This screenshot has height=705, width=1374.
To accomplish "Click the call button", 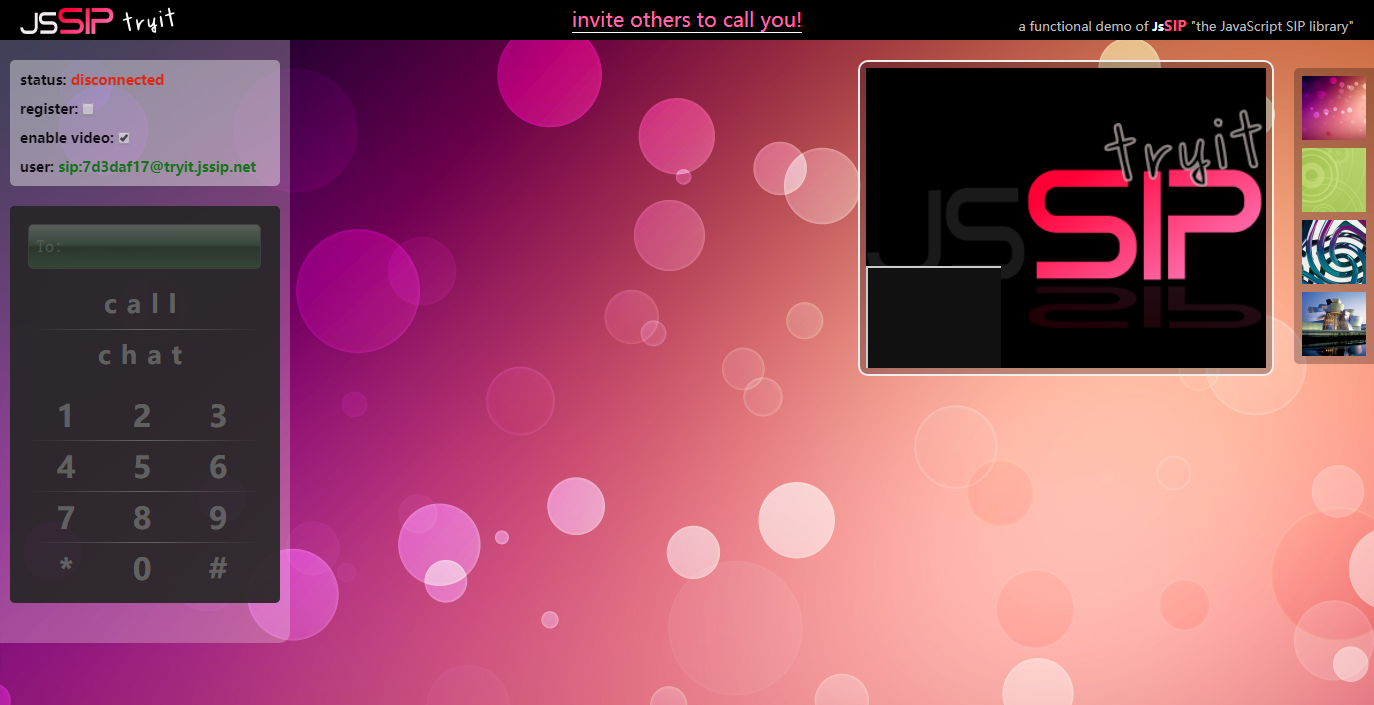I will pos(142,304).
